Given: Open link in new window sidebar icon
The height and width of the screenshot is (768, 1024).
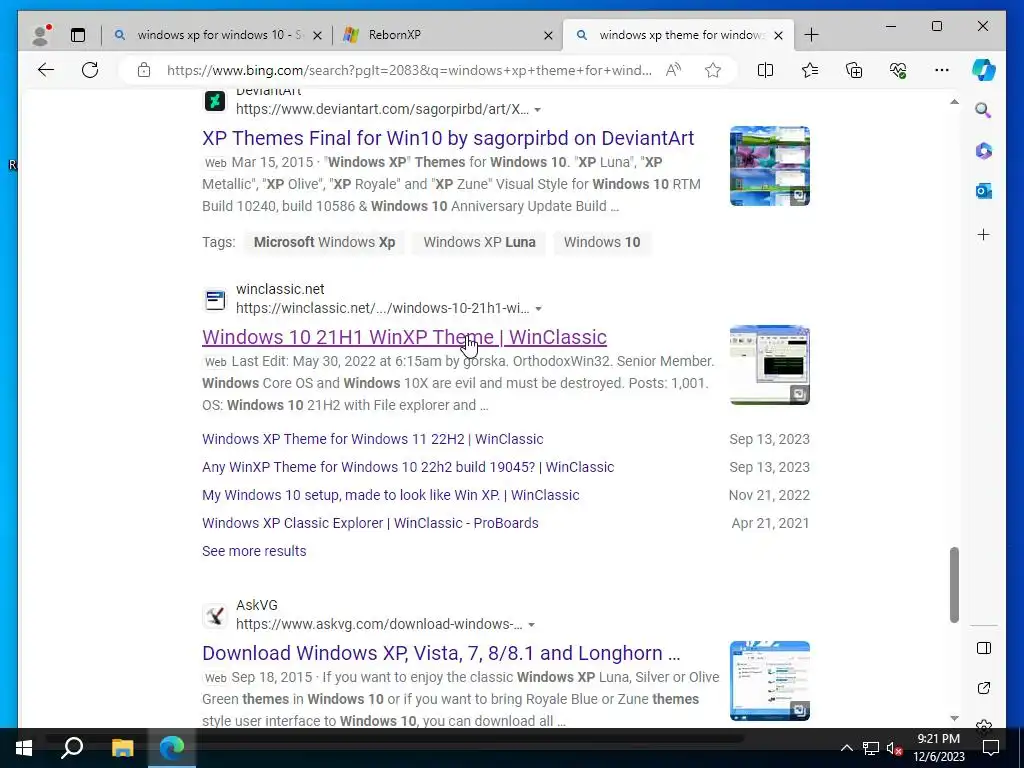Looking at the screenshot, I should [984, 688].
